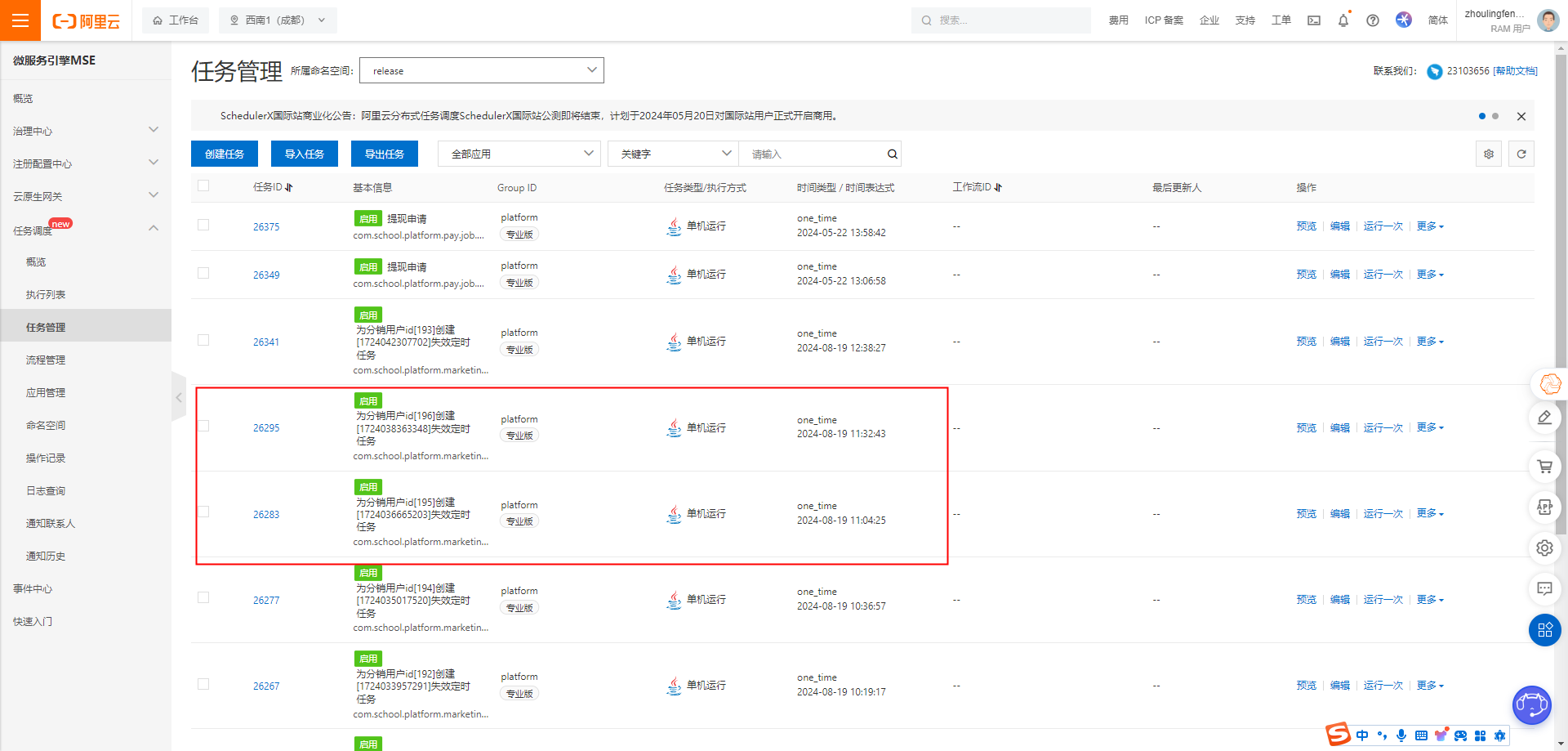Open the floating settings gear icon
1568x751 pixels.
tap(1544, 548)
